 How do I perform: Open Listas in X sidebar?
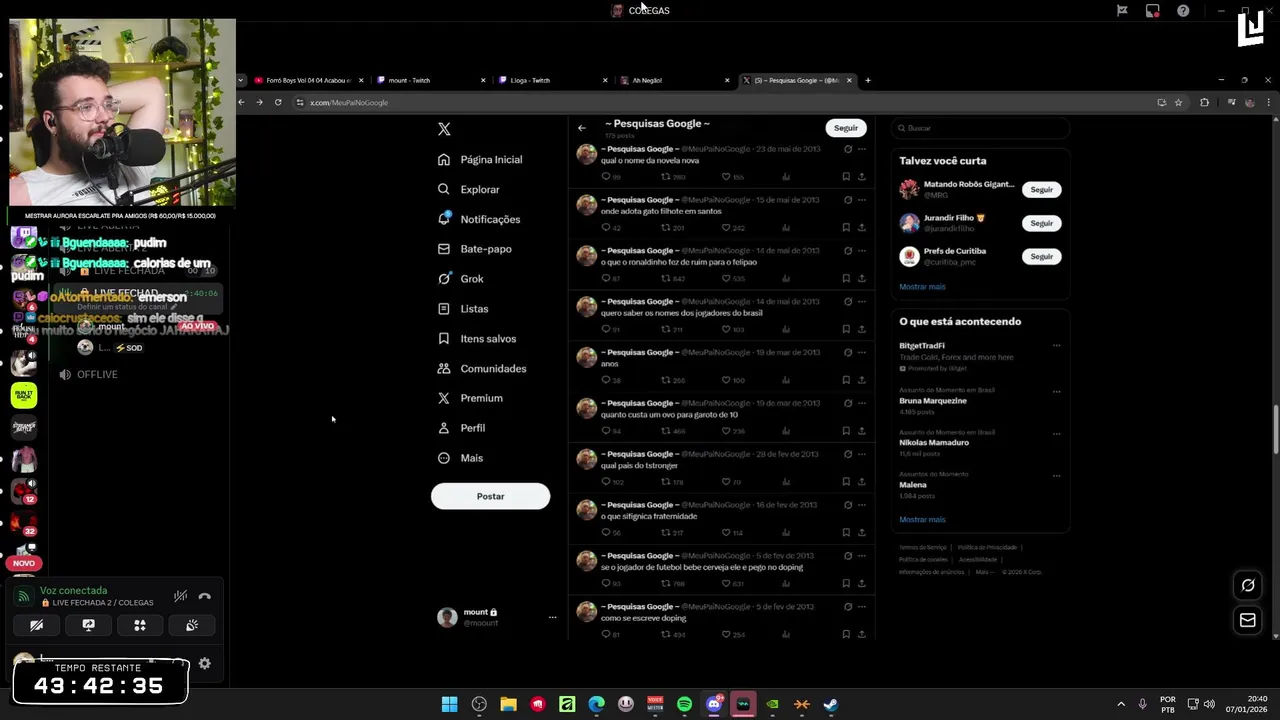click(463, 309)
